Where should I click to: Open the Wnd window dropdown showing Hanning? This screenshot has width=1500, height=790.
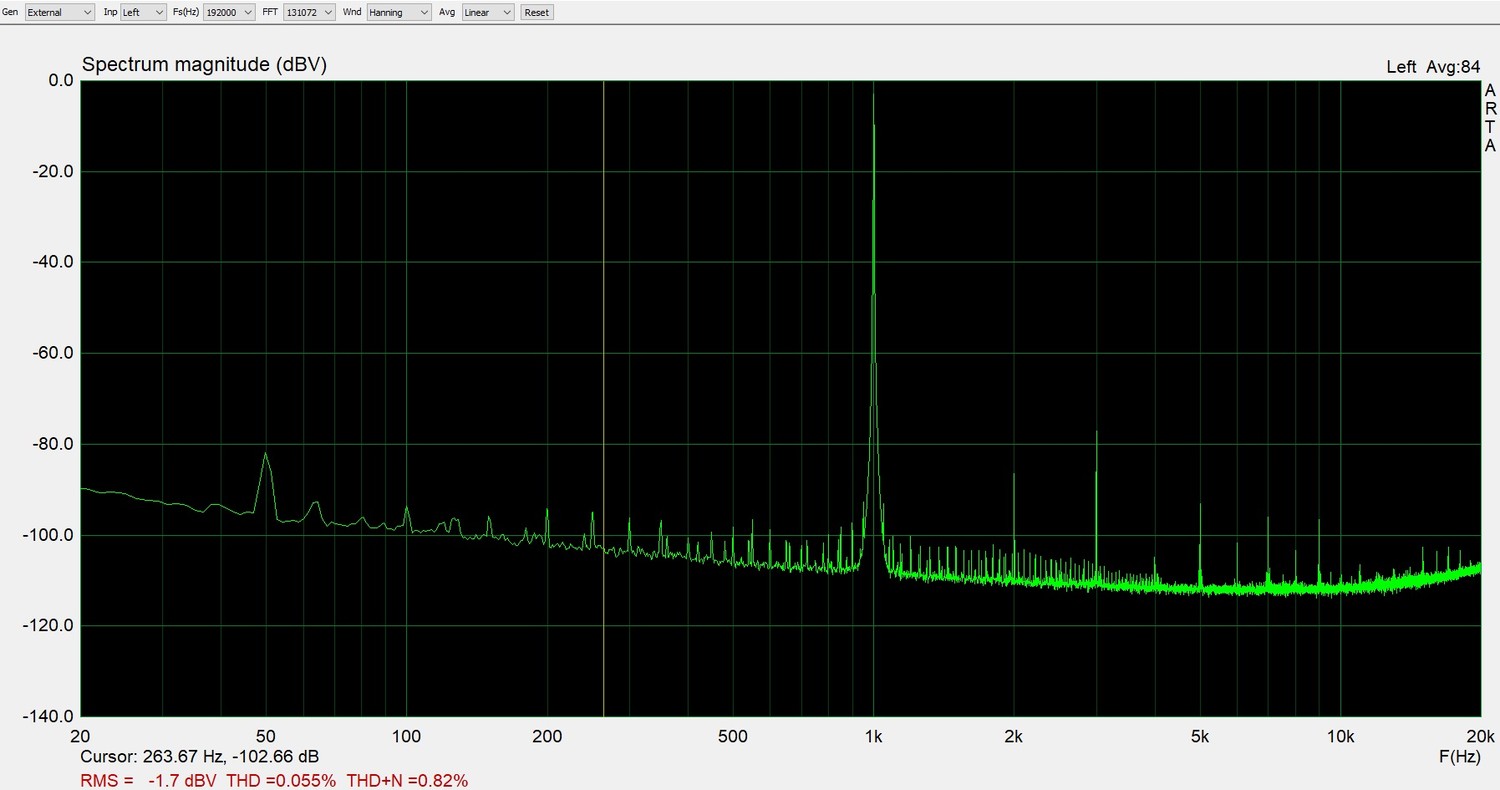point(399,12)
